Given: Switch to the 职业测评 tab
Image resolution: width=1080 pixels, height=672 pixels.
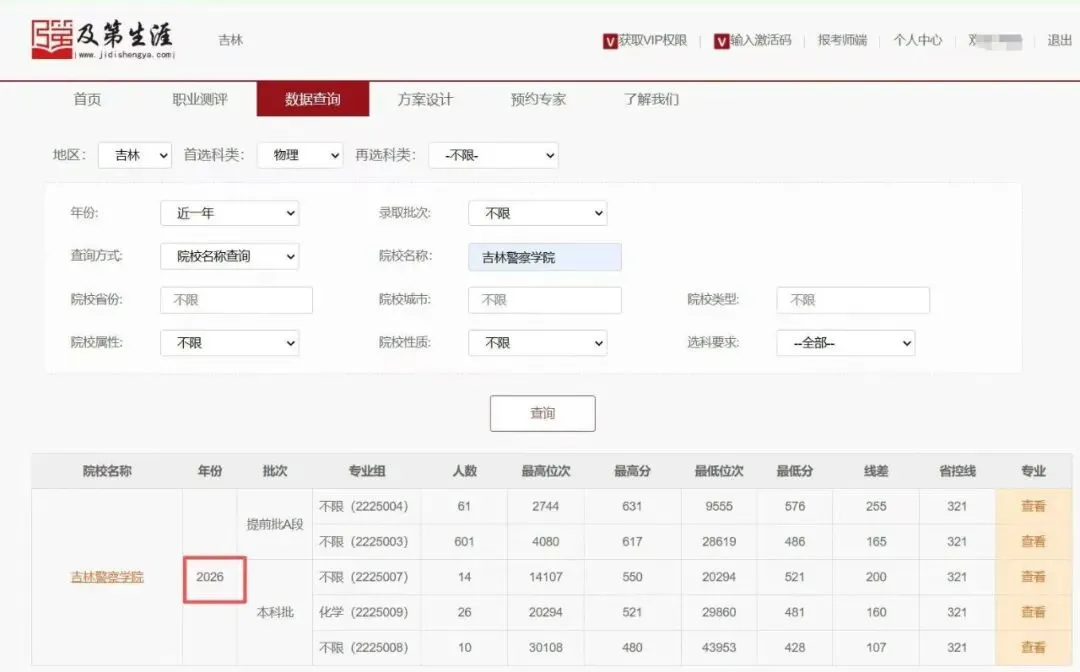Looking at the screenshot, I should [200, 99].
